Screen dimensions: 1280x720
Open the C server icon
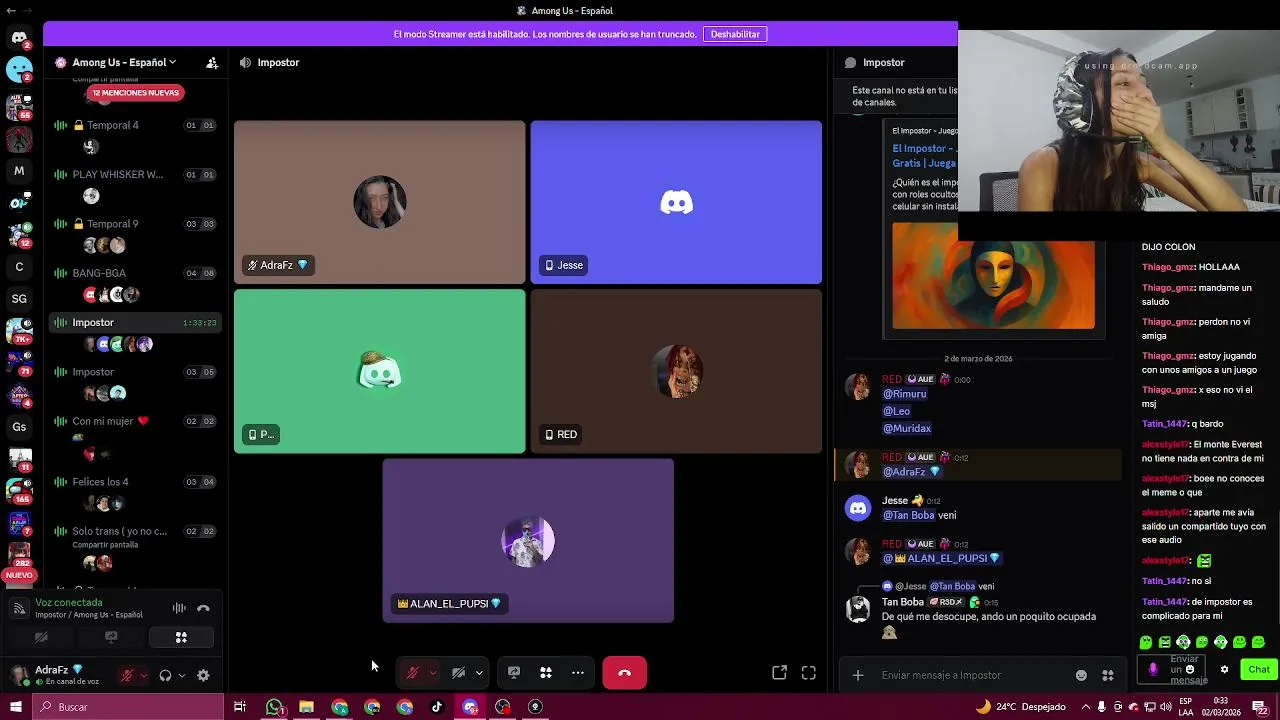tap(19, 267)
